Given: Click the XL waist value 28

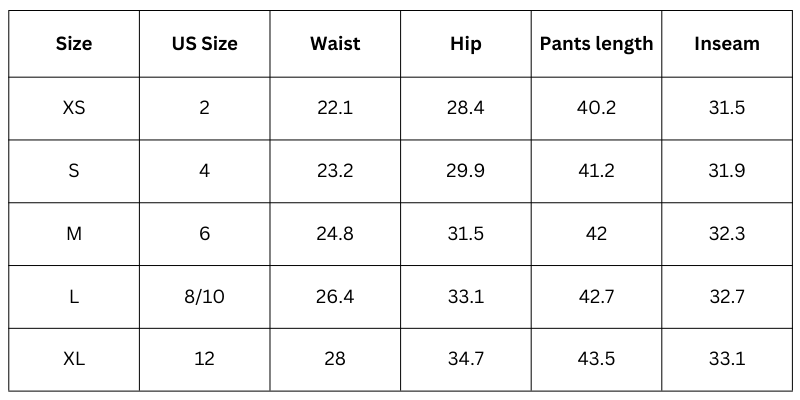Looking at the screenshot, I should [x=335, y=359].
